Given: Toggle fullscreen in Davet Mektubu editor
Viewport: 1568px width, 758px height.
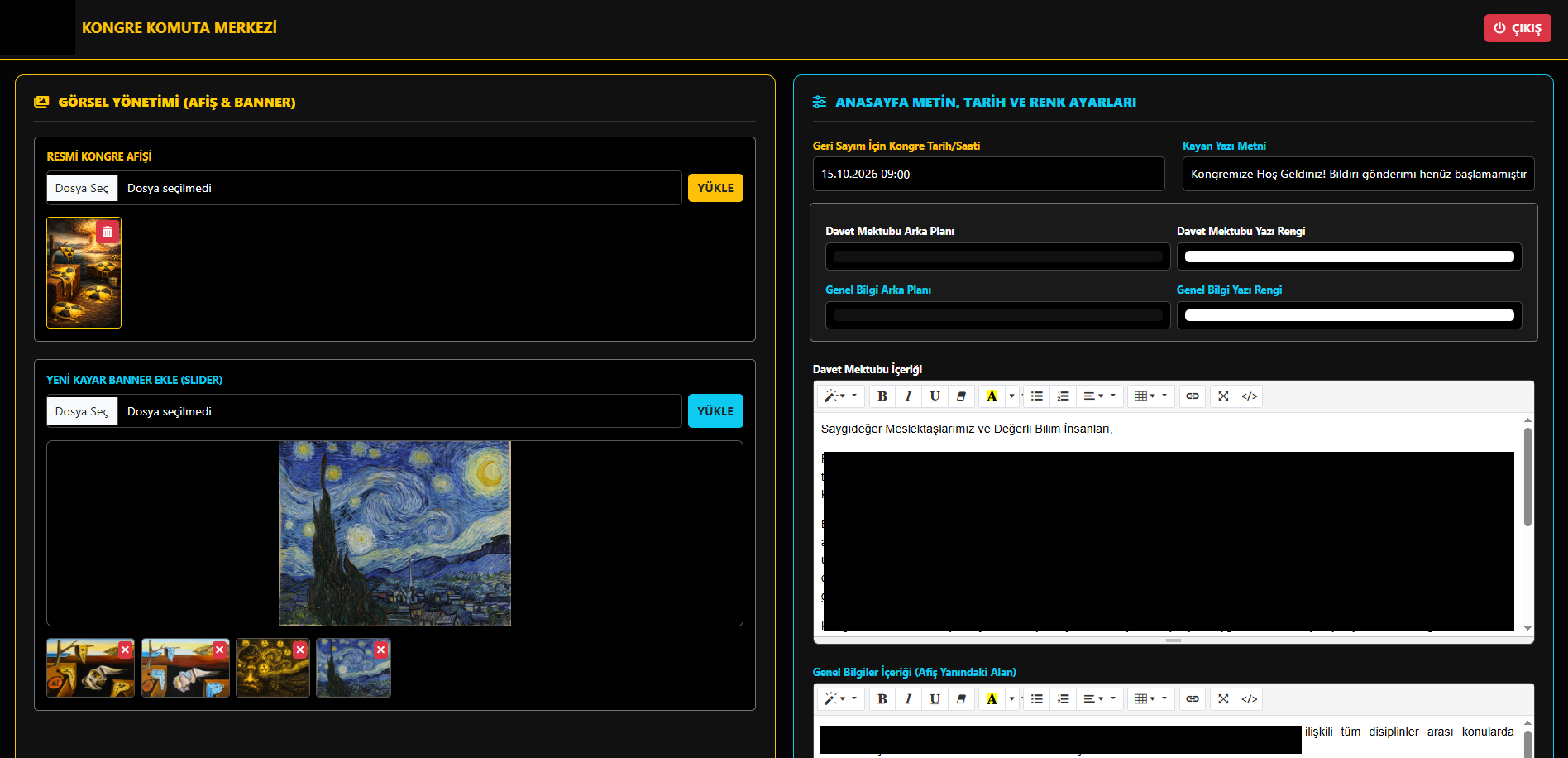Looking at the screenshot, I should tap(1223, 396).
